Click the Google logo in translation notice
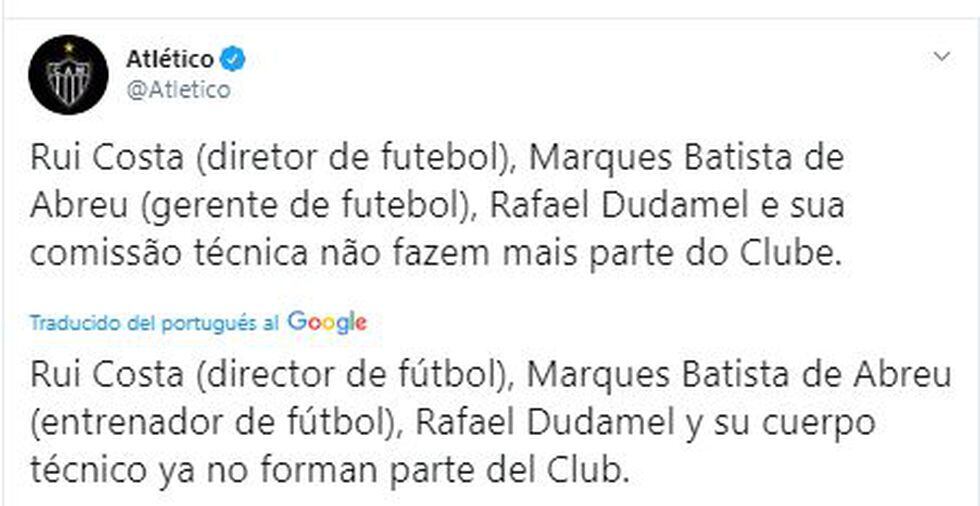This screenshot has width=980, height=506. click(327, 322)
